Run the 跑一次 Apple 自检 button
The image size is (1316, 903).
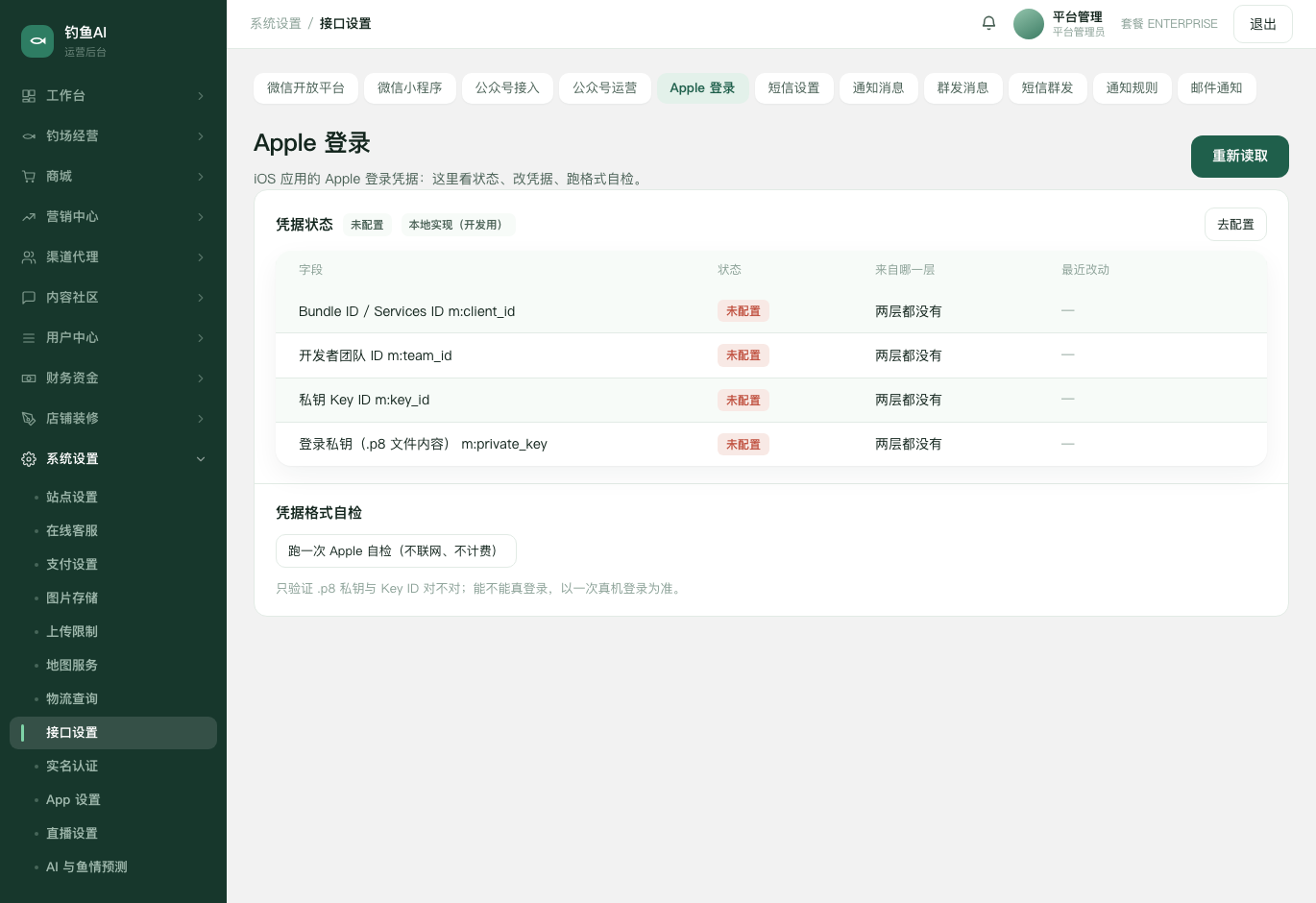point(396,551)
